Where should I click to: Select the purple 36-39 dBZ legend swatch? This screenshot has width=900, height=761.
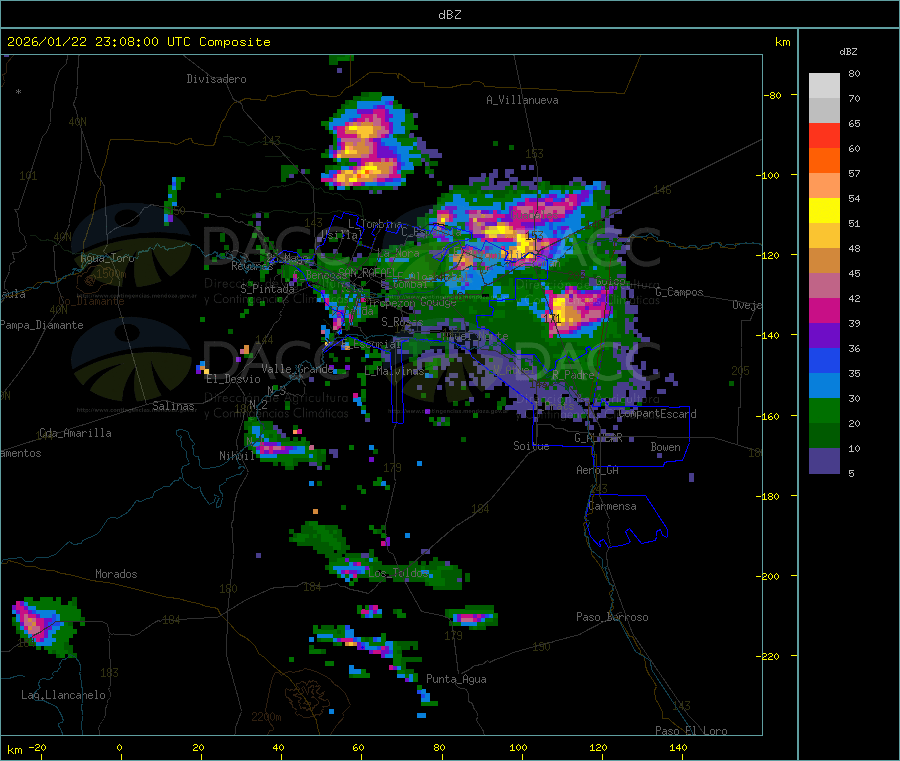coord(824,336)
